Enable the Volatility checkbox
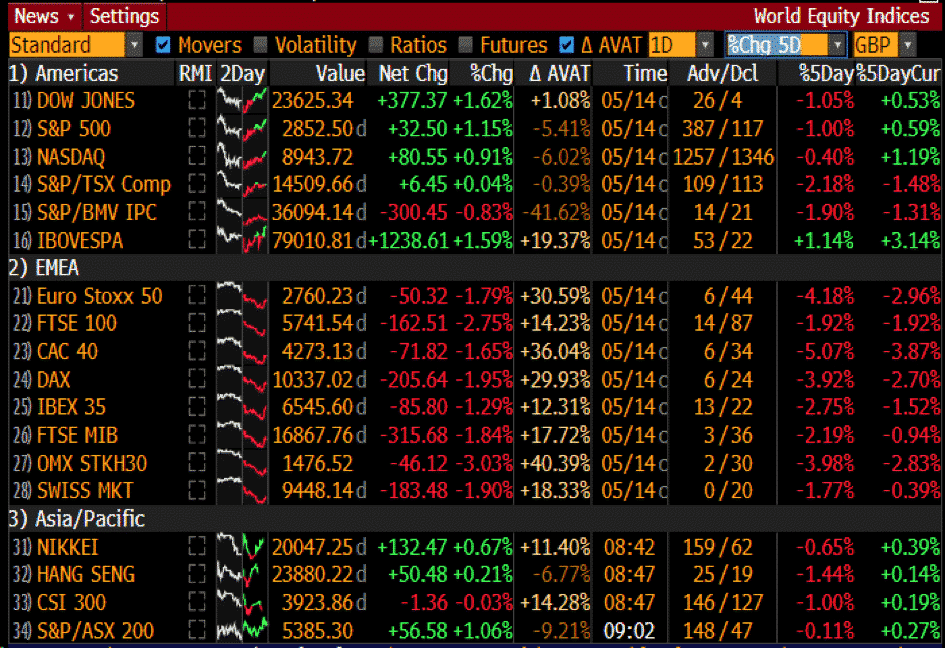 [260, 45]
